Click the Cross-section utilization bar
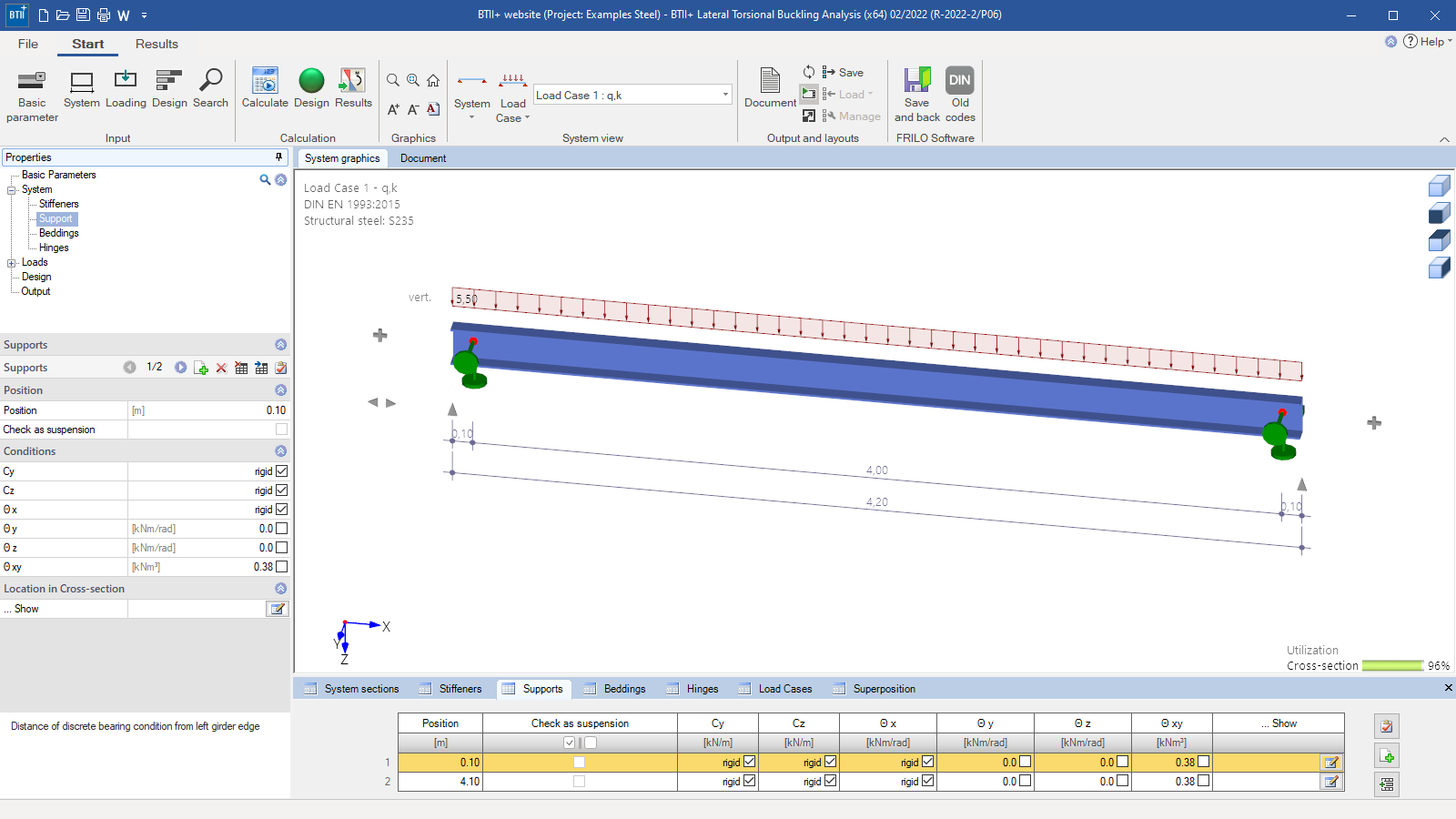 point(1392,665)
